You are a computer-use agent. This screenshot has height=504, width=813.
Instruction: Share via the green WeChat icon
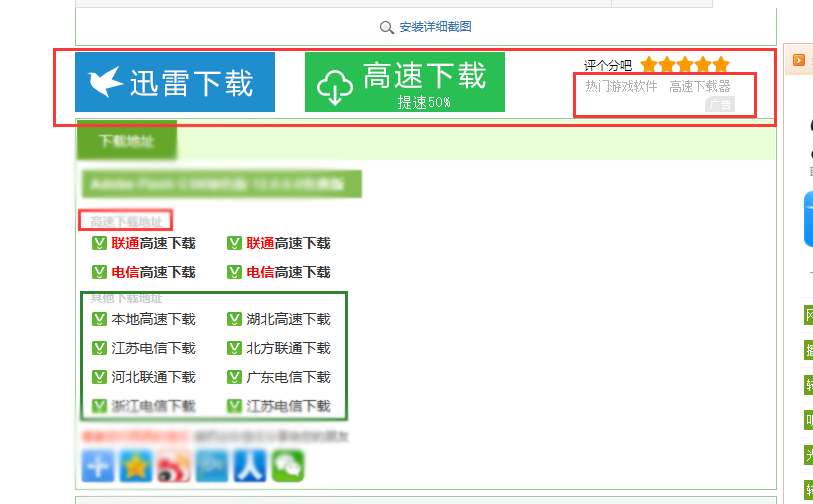tap(287, 466)
